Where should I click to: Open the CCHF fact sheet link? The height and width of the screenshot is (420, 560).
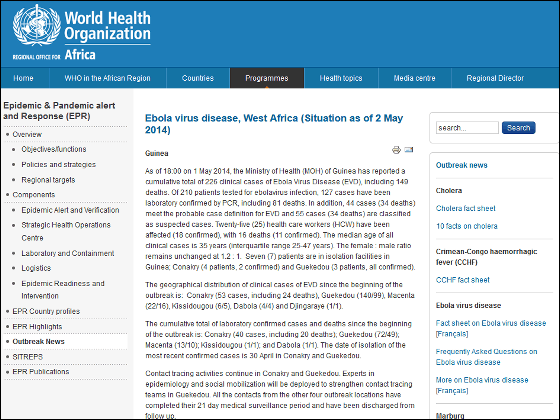(x=462, y=280)
